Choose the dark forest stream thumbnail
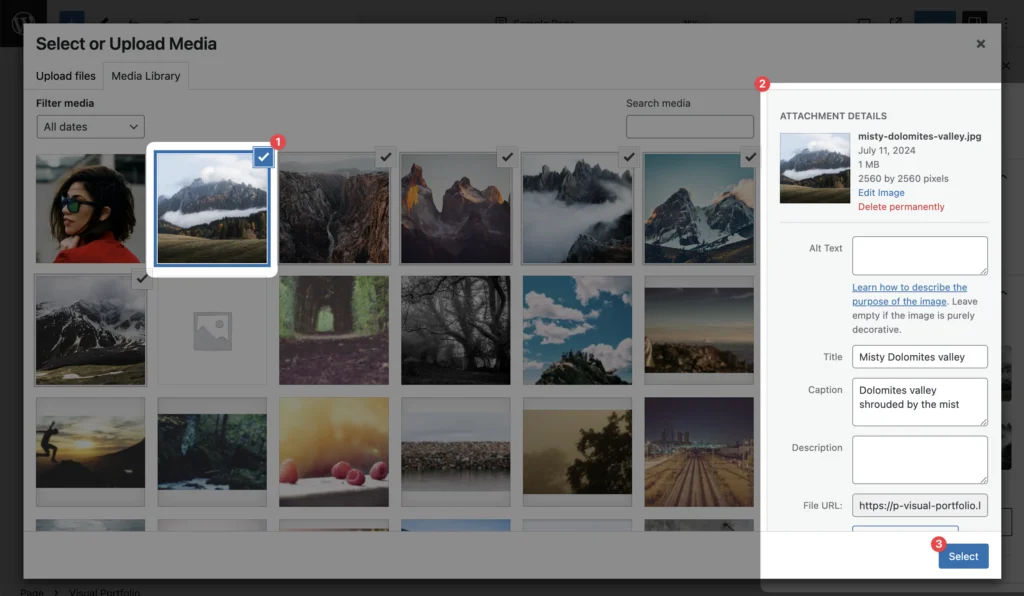 [212, 452]
